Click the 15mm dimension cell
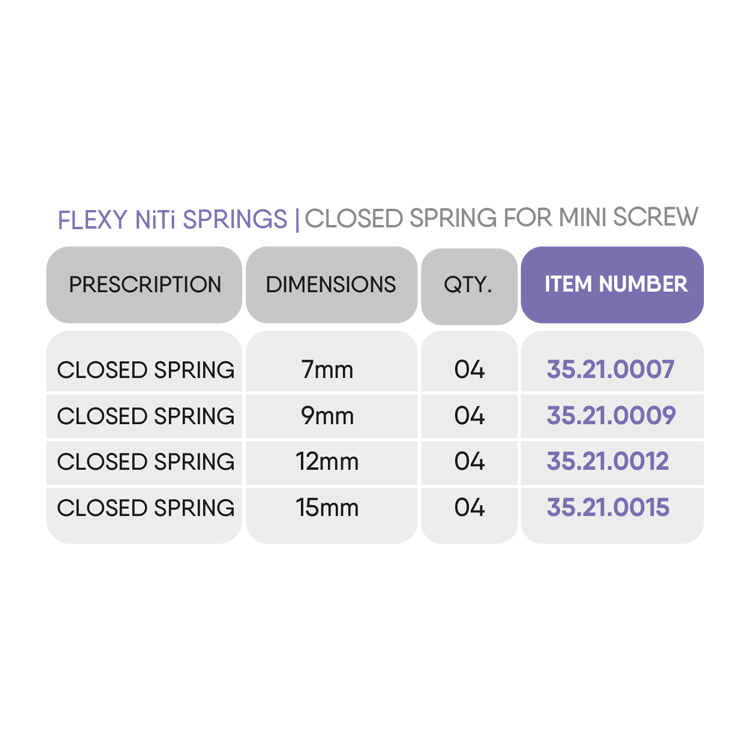 [327, 508]
